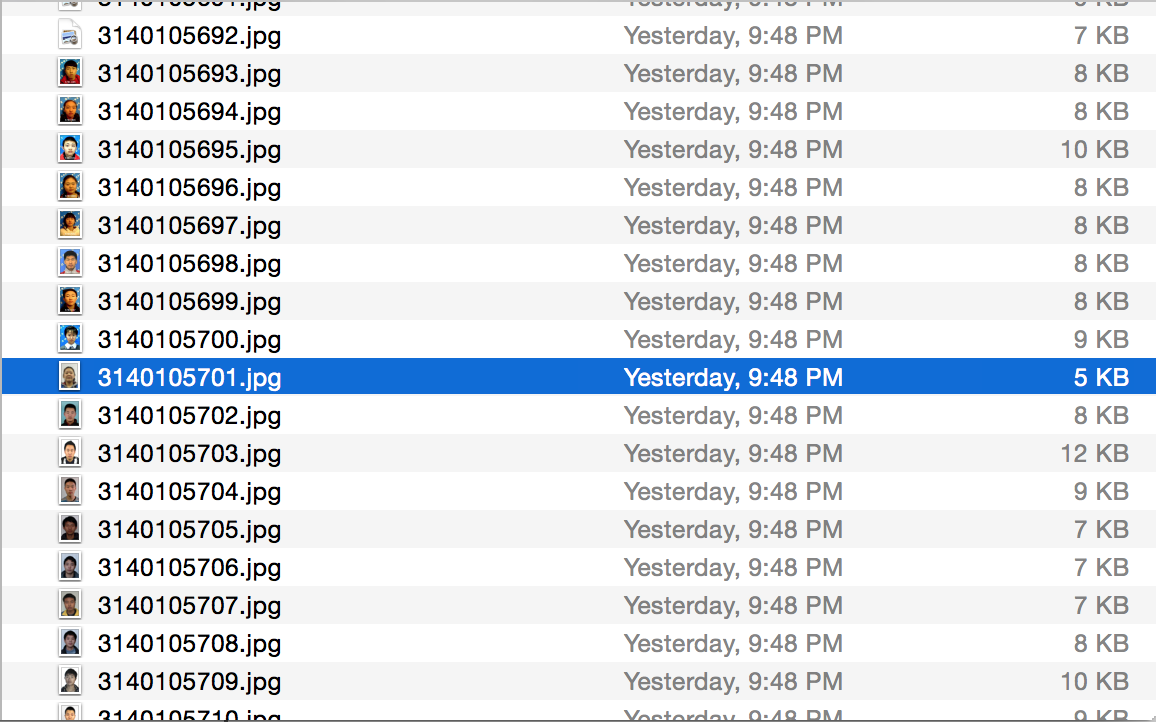Select file name 3140105698.jpg
This screenshot has width=1156, height=722.
tap(189, 264)
